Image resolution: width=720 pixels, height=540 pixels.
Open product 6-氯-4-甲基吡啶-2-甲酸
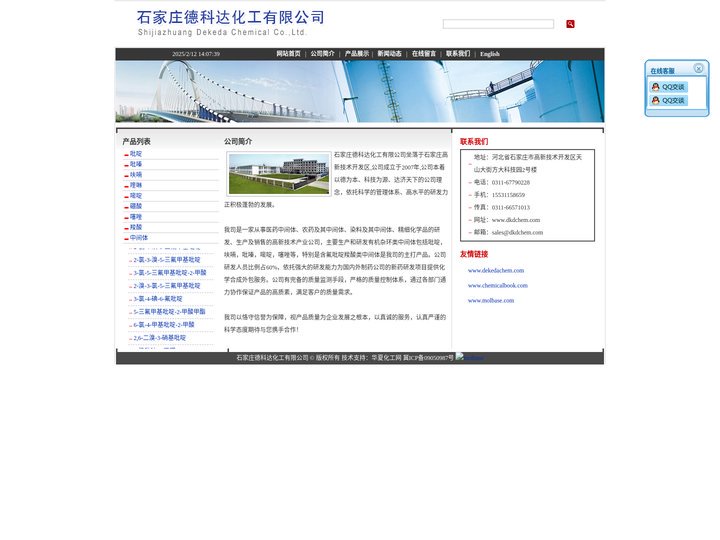point(164,325)
